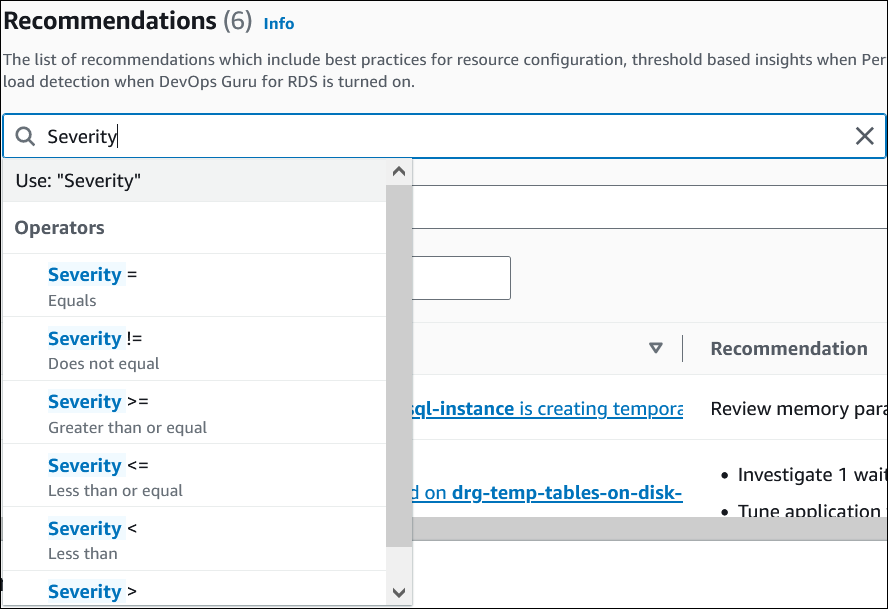Click the scroll-down arrow in the suggestions list
The width and height of the screenshot is (888, 609).
pos(399,593)
